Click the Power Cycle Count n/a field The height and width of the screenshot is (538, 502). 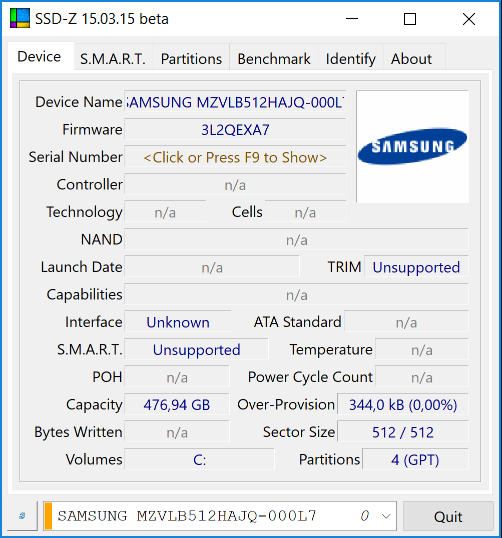pos(422,377)
